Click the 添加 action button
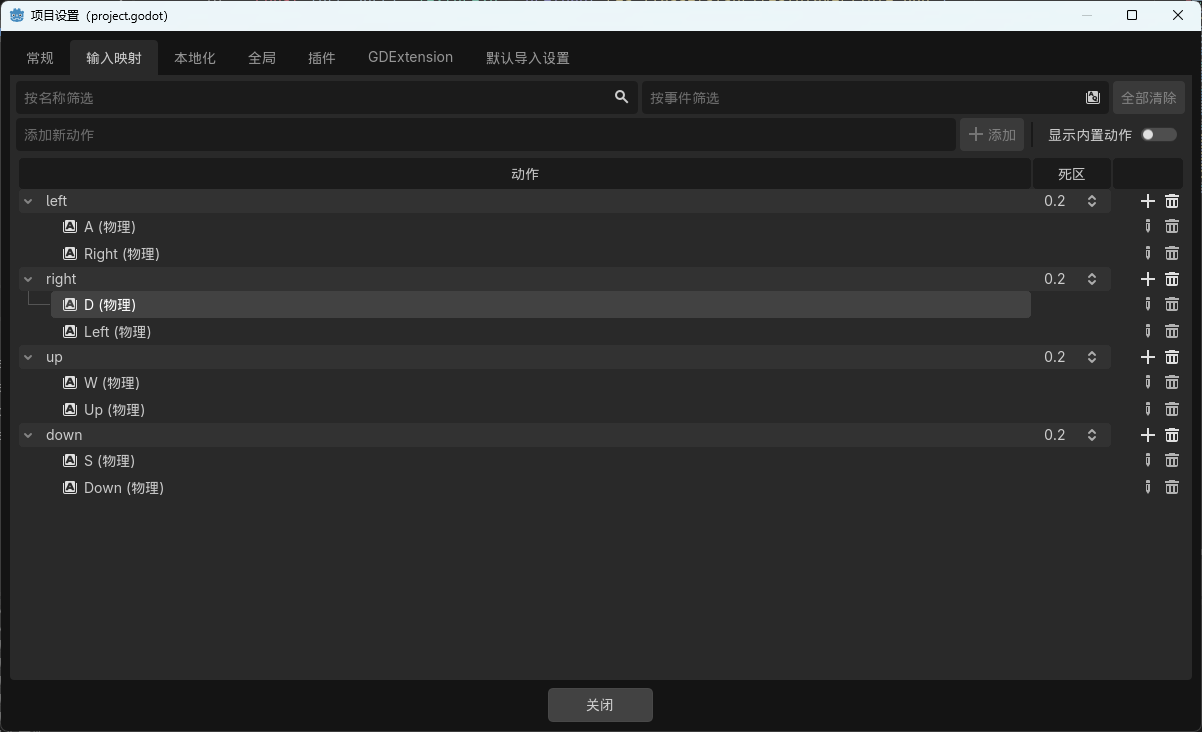1202x732 pixels. (x=992, y=135)
